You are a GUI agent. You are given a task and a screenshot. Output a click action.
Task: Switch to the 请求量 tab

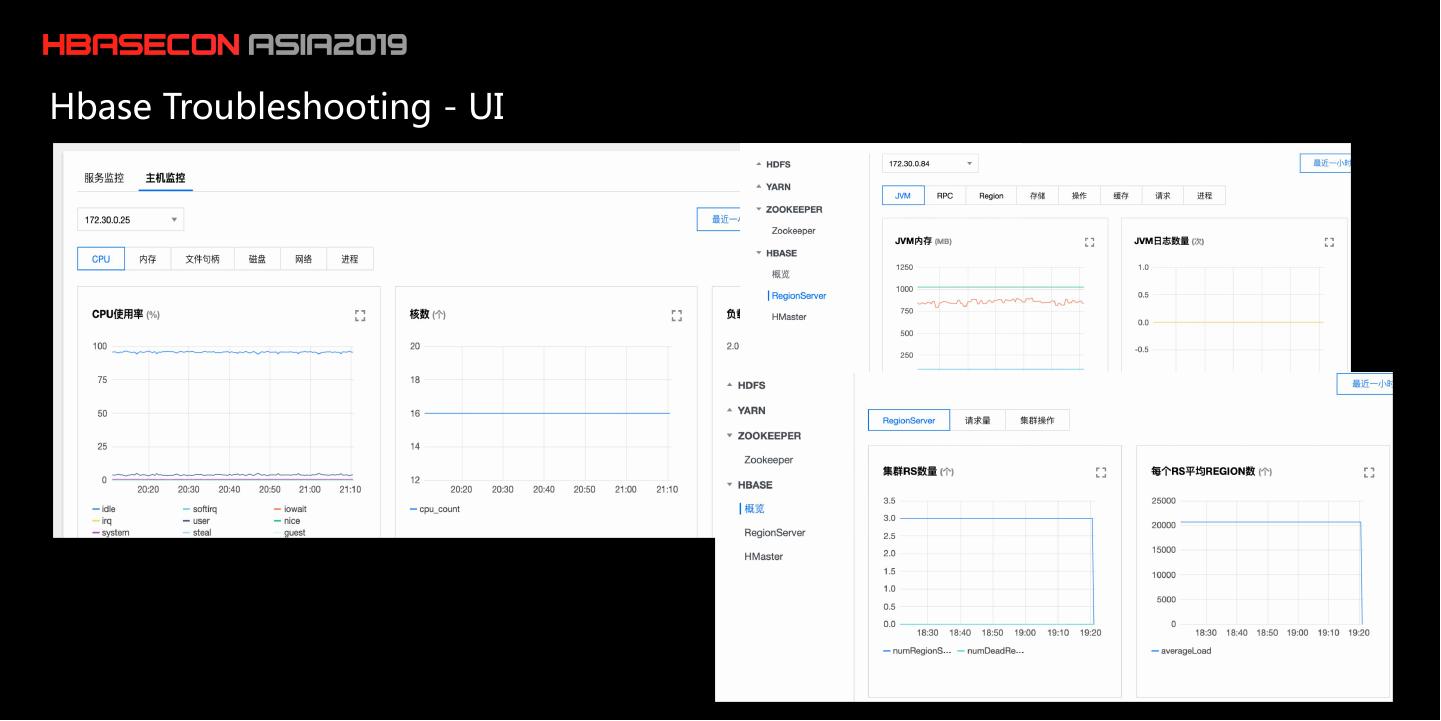(x=978, y=421)
